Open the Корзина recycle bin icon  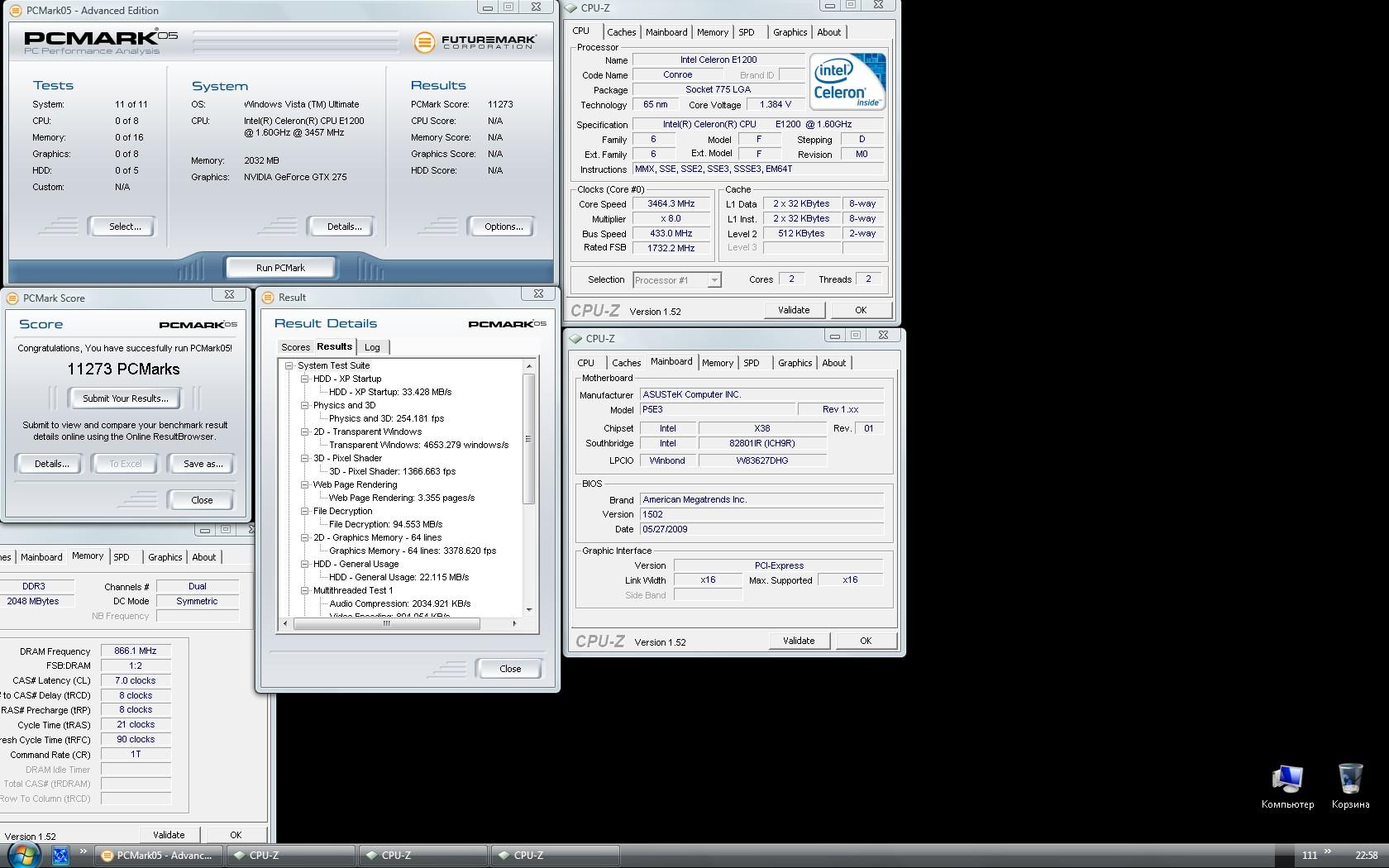tap(1350, 786)
